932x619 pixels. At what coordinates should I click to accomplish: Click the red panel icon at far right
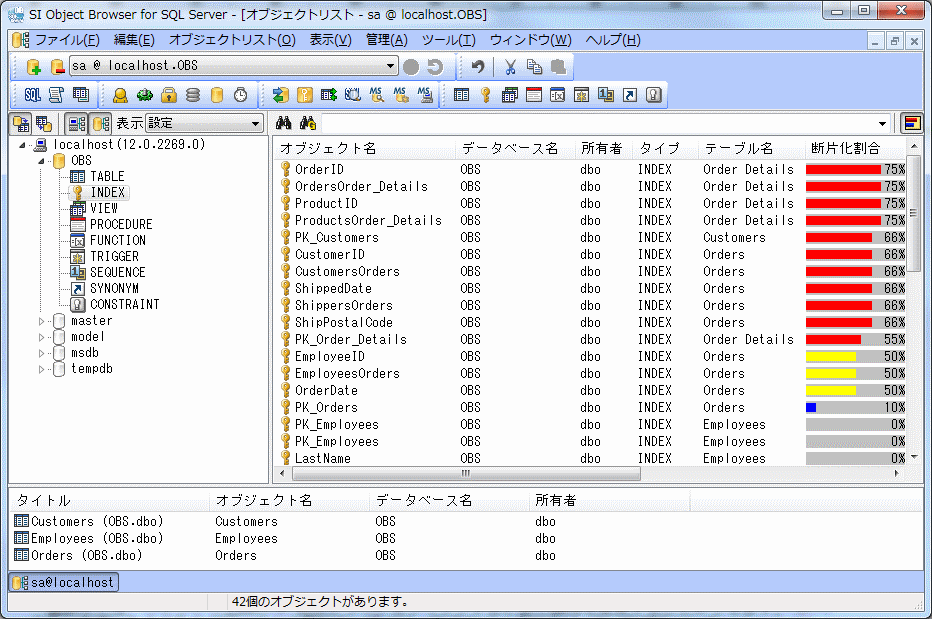pyautogui.click(x=911, y=123)
